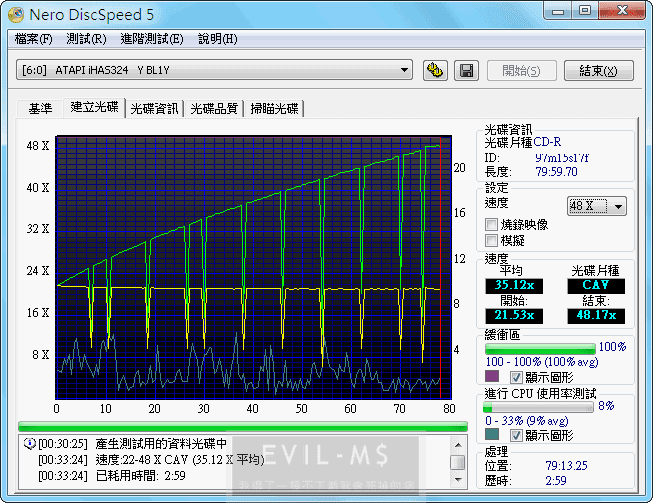Open the 測試(R) menu
This screenshot has width=653, height=503.
tap(87, 39)
